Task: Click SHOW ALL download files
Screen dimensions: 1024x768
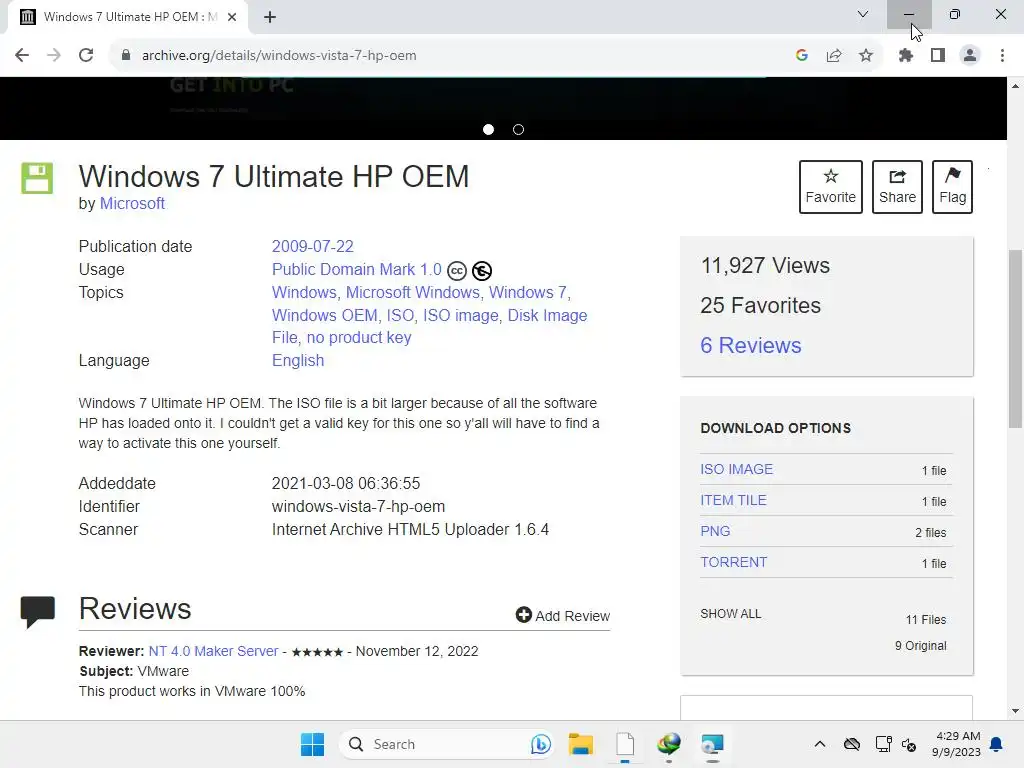Action: (x=731, y=614)
